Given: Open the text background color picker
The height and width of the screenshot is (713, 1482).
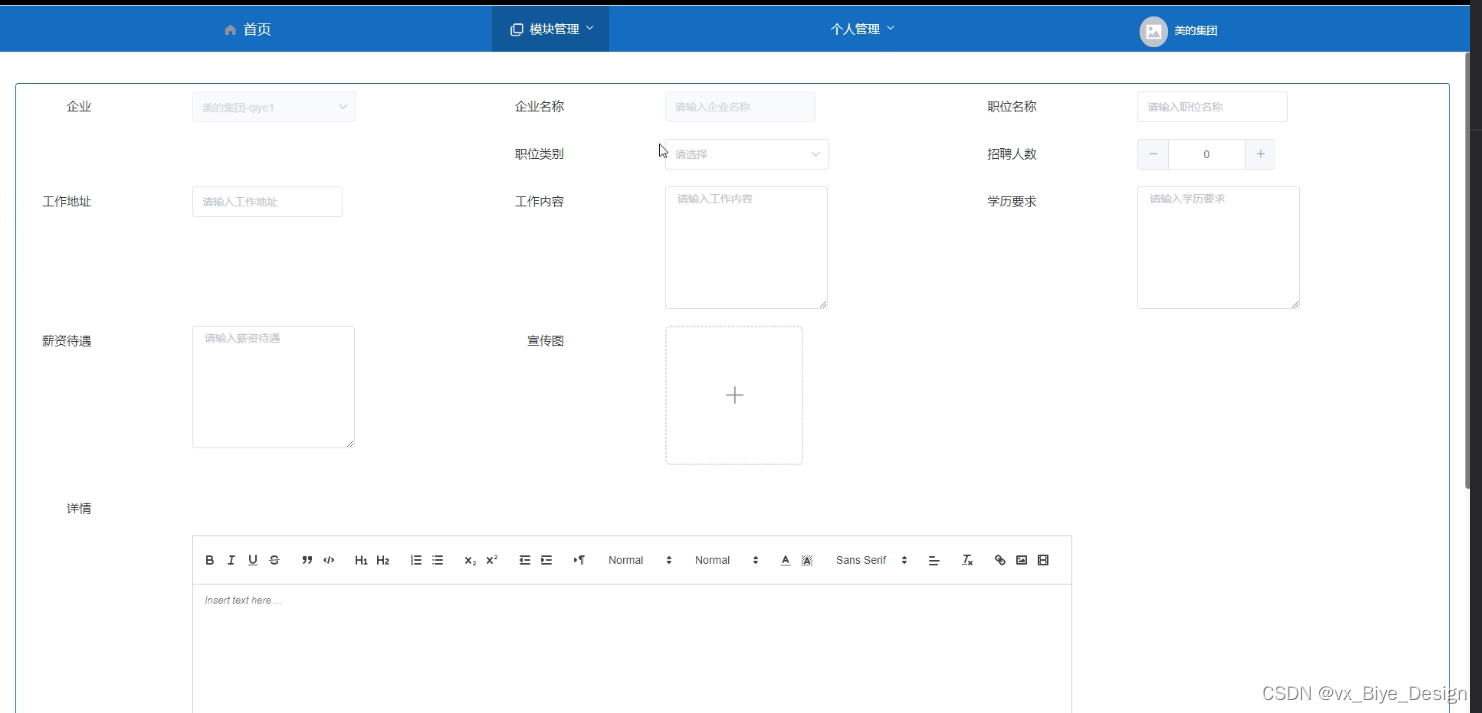Looking at the screenshot, I should point(807,560).
